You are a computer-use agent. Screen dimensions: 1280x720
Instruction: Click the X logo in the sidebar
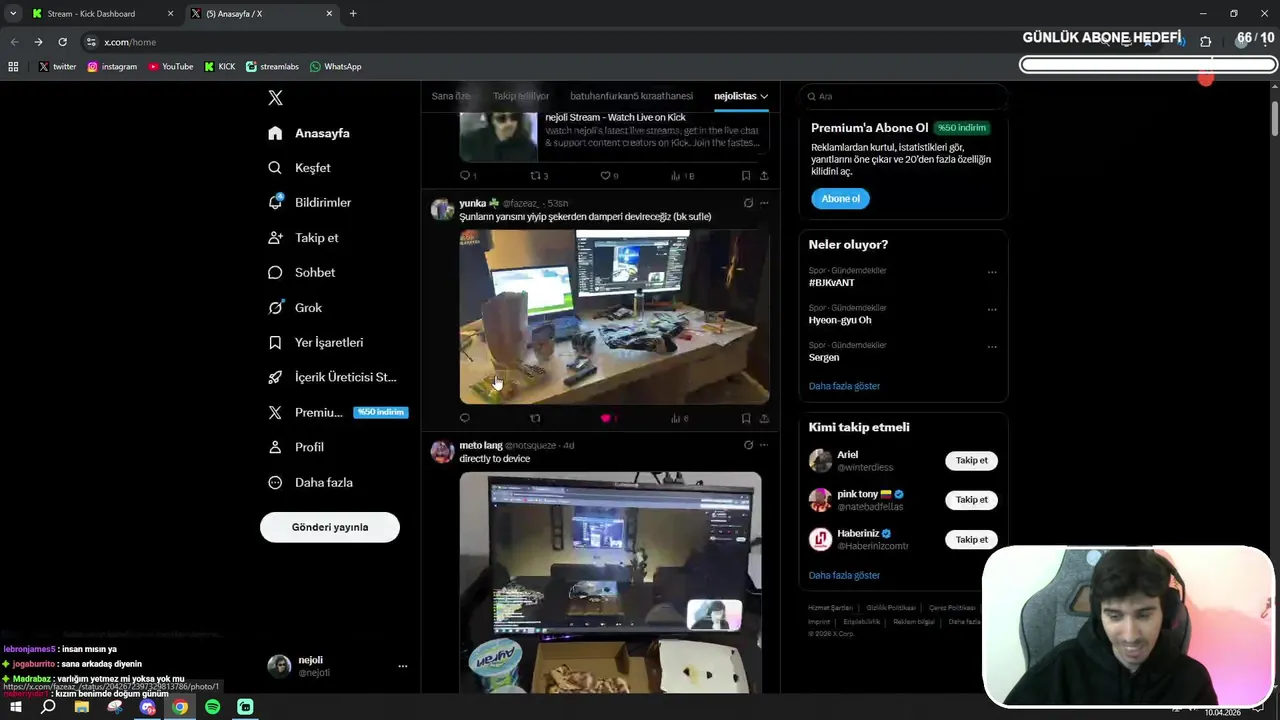click(x=275, y=97)
